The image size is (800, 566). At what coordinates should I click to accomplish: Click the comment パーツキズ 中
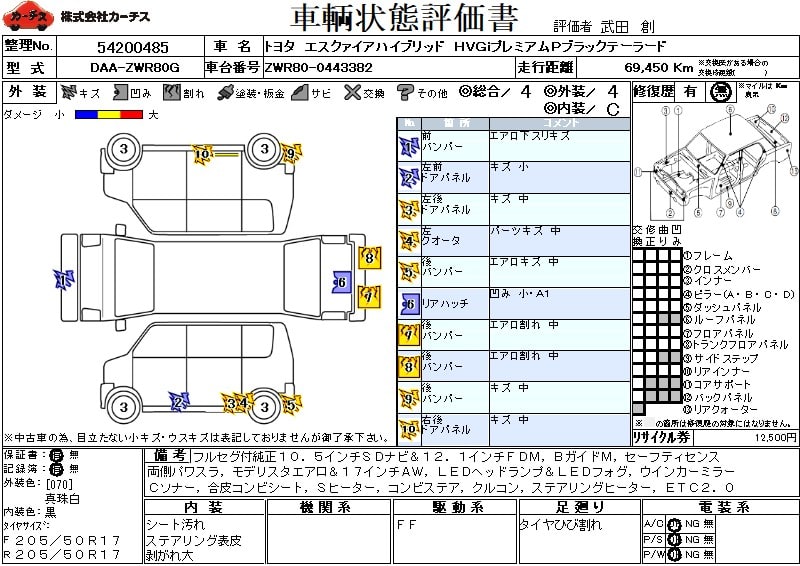click(526, 231)
